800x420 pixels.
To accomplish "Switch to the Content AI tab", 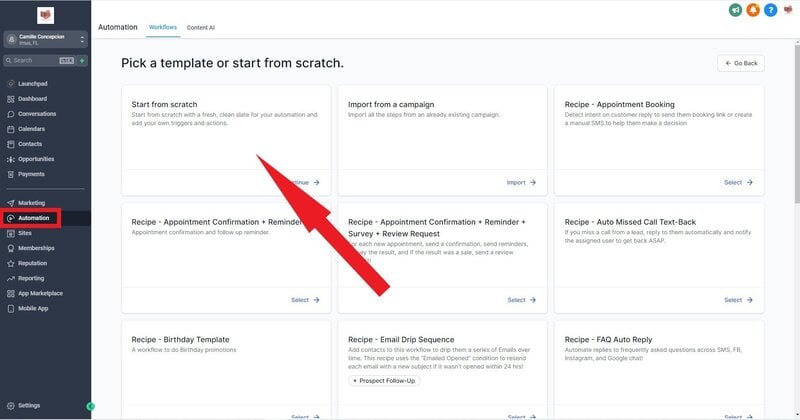I will pos(201,28).
